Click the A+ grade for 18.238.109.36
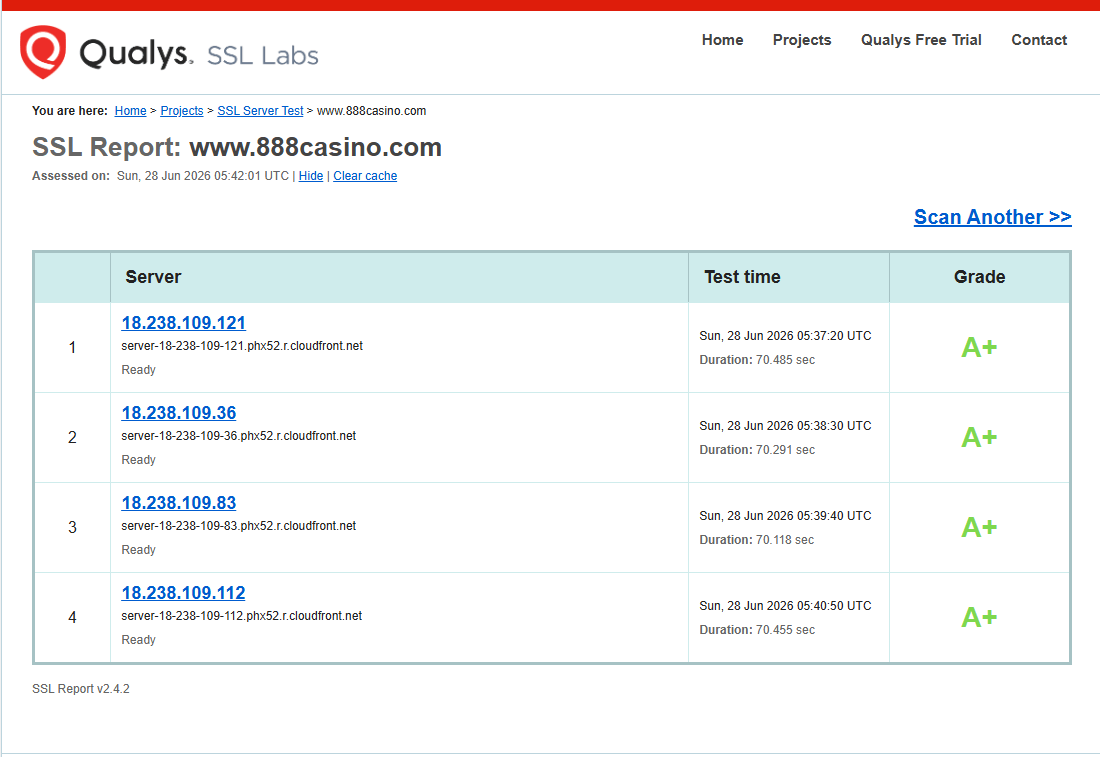This screenshot has width=1100, height=757. click(x=979, y=437)
